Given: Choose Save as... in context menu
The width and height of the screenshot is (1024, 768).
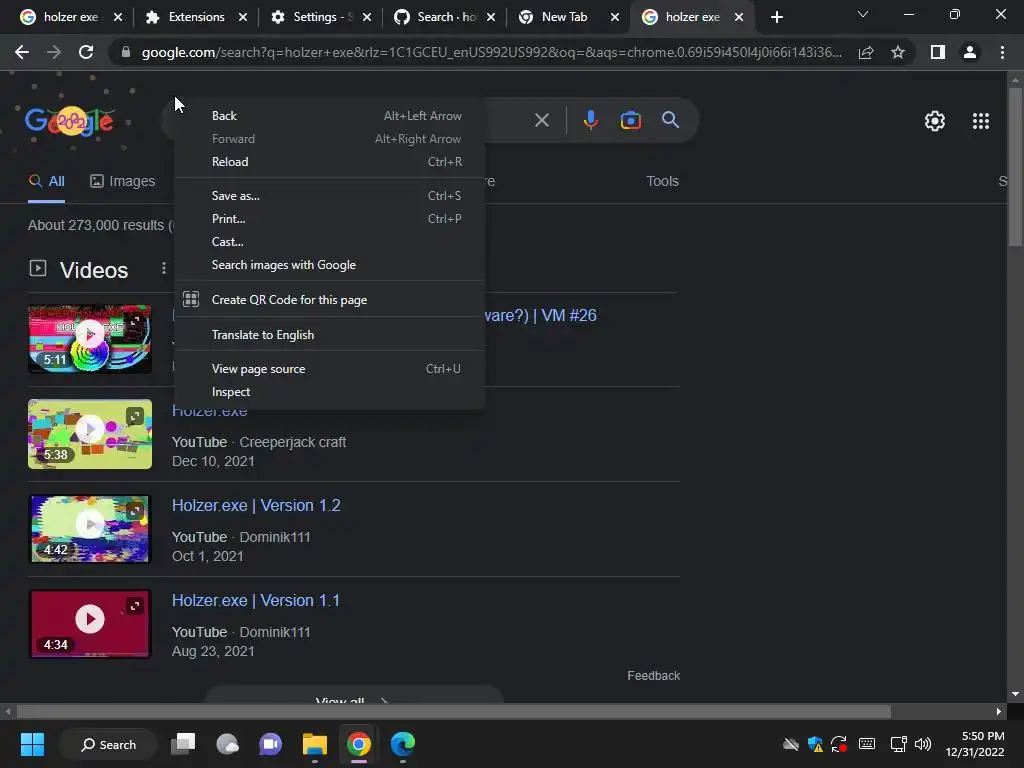Looking at the screenshot, I should [x=329, y=195].
